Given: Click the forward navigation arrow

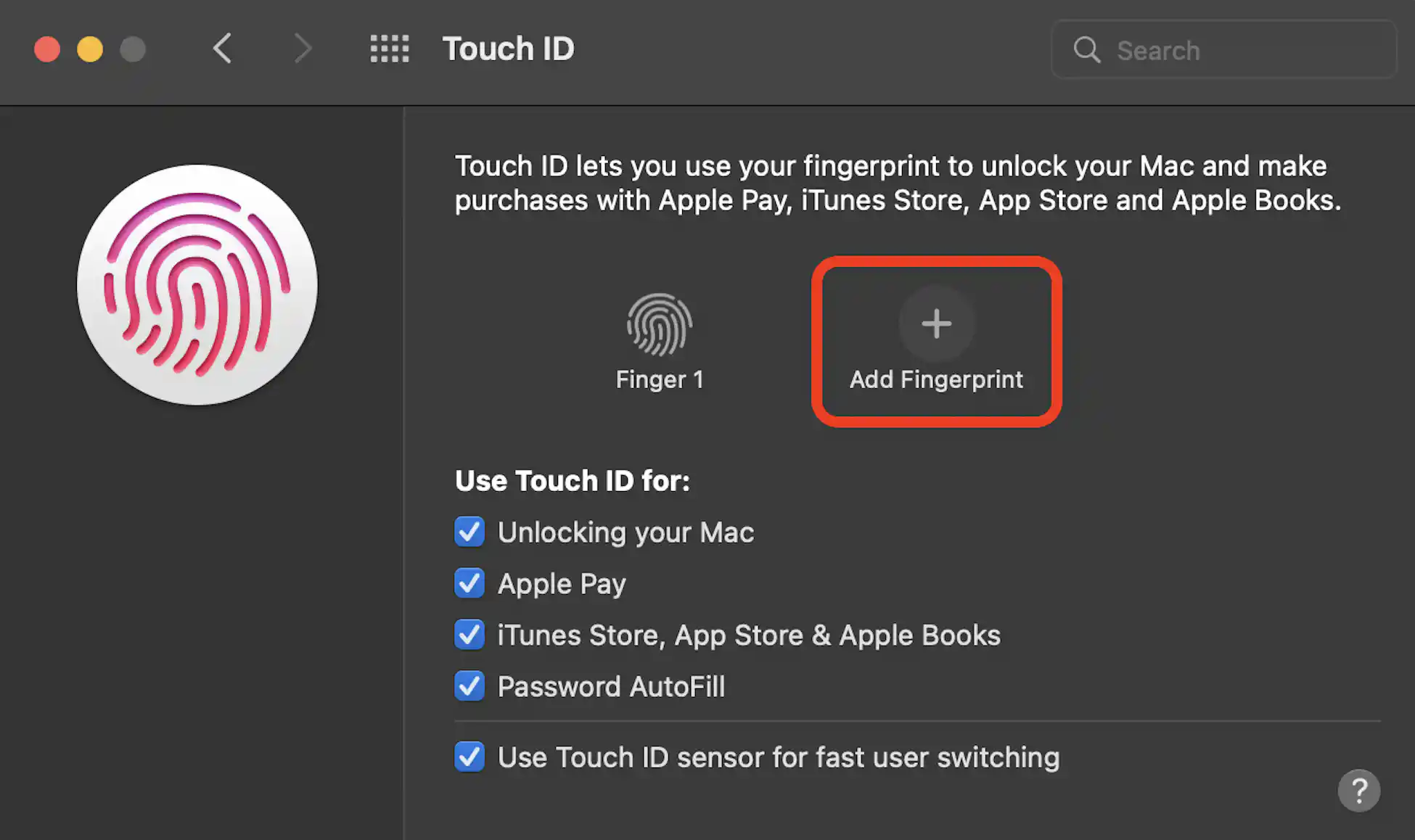Looking at the screenshot, I should (303, 49).
